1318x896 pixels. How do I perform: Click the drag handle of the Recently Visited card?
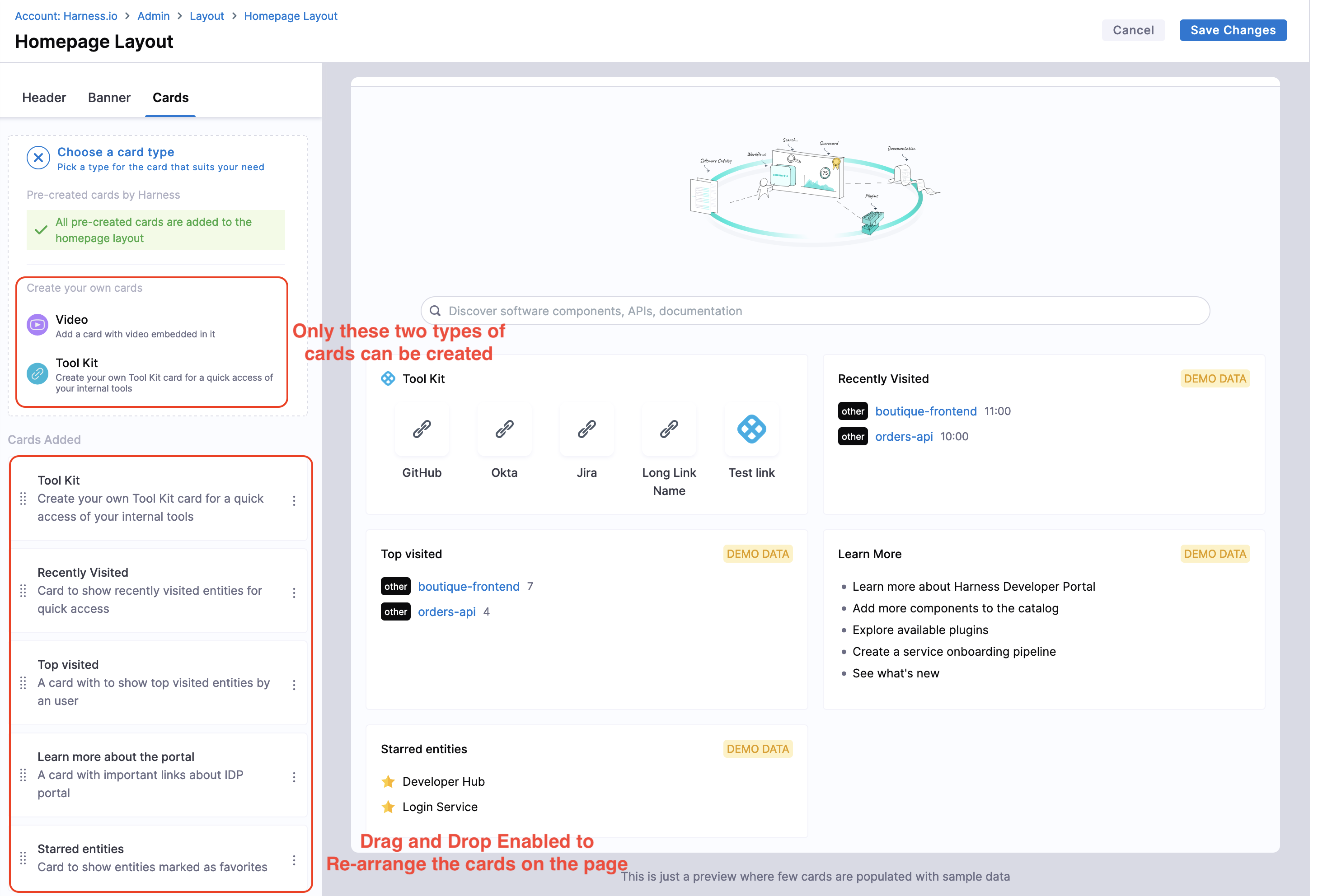point(23,591)
